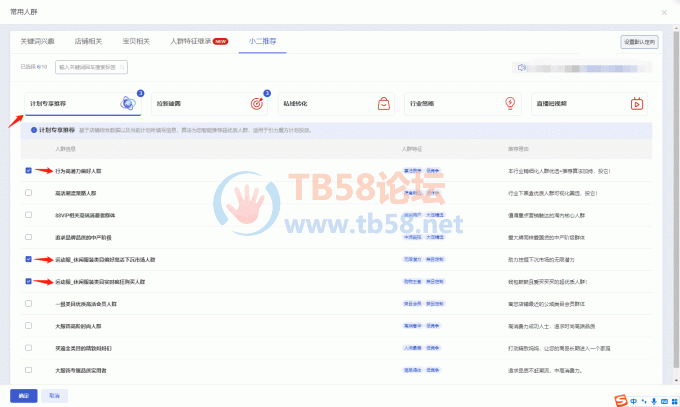Click the punctuation icon in IME bar
The height and width of the screenshot is (407, 680).
coord(644,401)
